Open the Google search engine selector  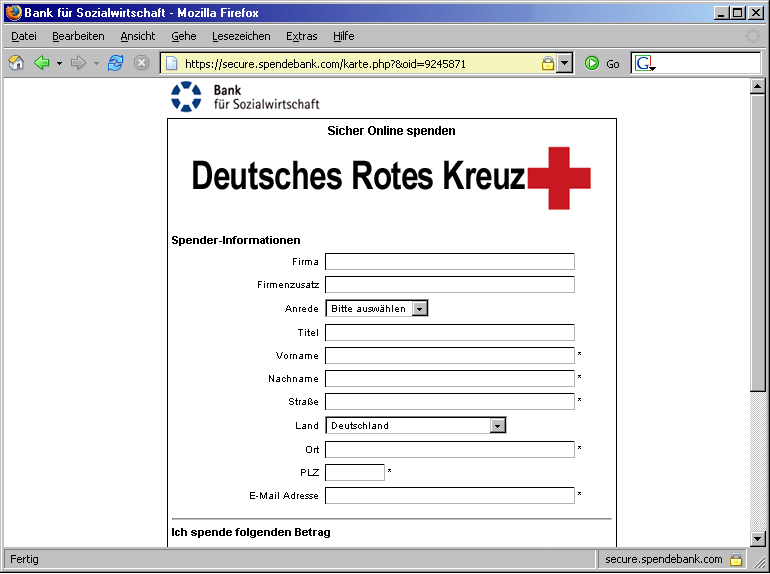click(x=644, y=63)
